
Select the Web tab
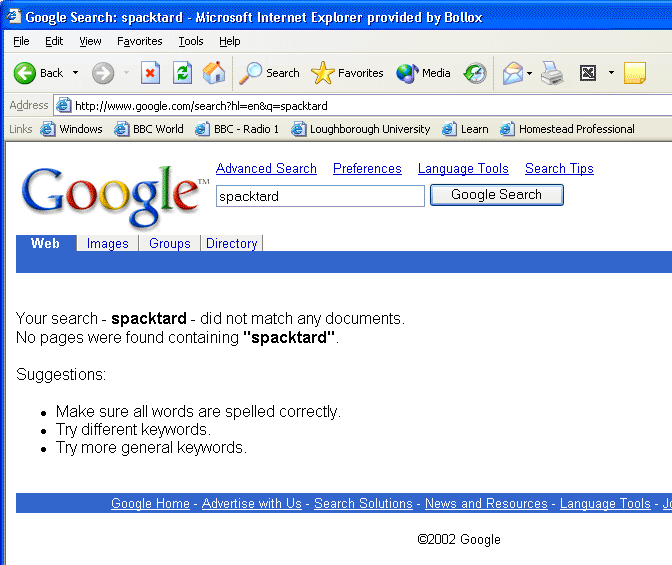coord(46,243)
